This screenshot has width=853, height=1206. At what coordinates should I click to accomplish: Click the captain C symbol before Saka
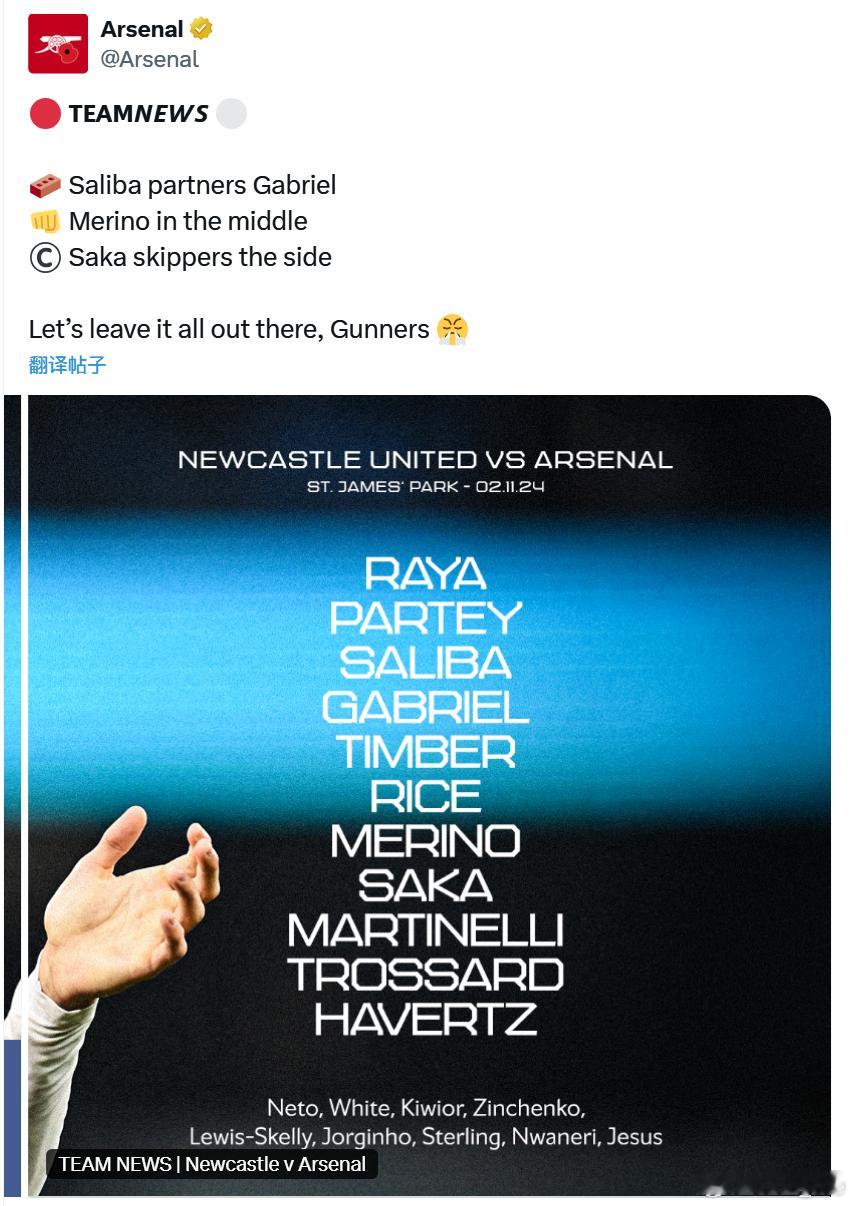coord(45,258)
